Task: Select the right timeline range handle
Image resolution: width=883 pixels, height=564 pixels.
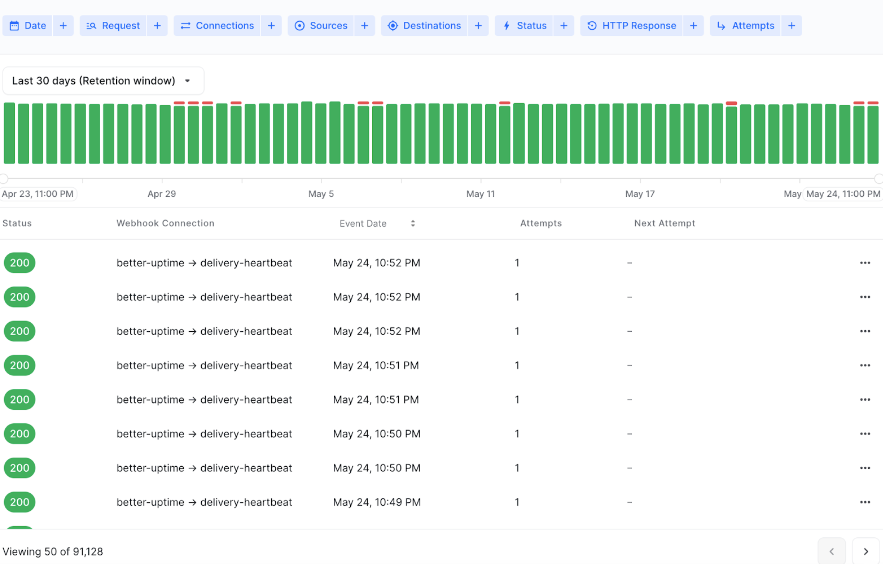Action: (x=878, y=179)
